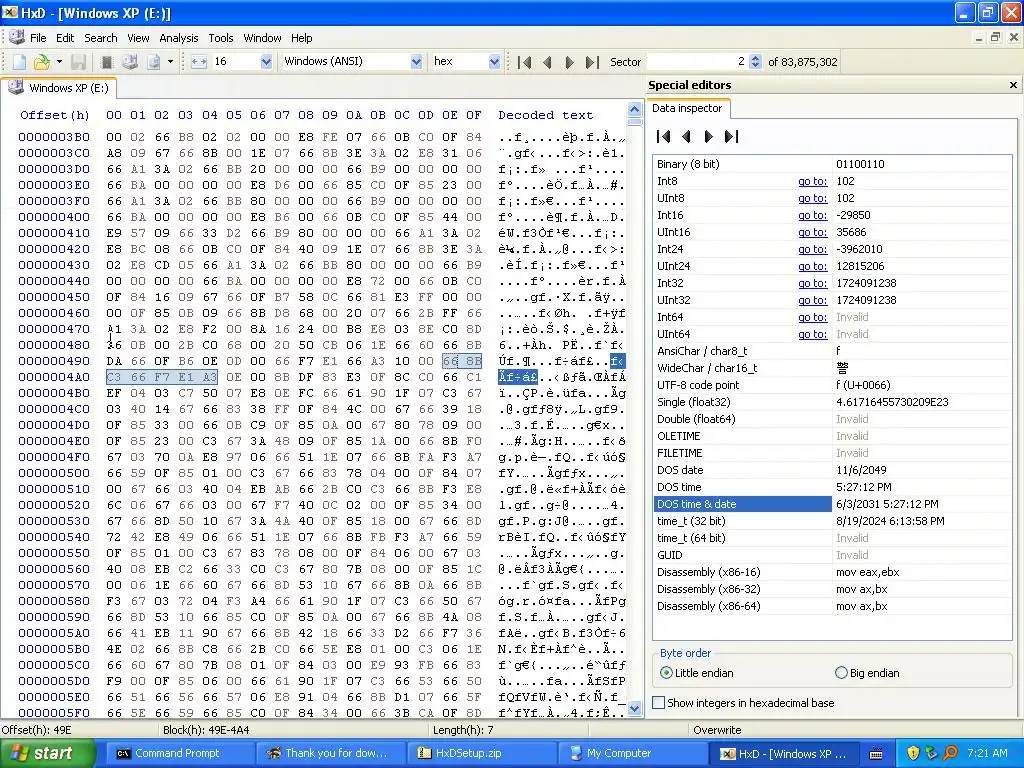Image resolution: width=1024 pixels, height=768 pixels.
Task: Click Data inspector last-byte arrow
Action: (731, 136)
